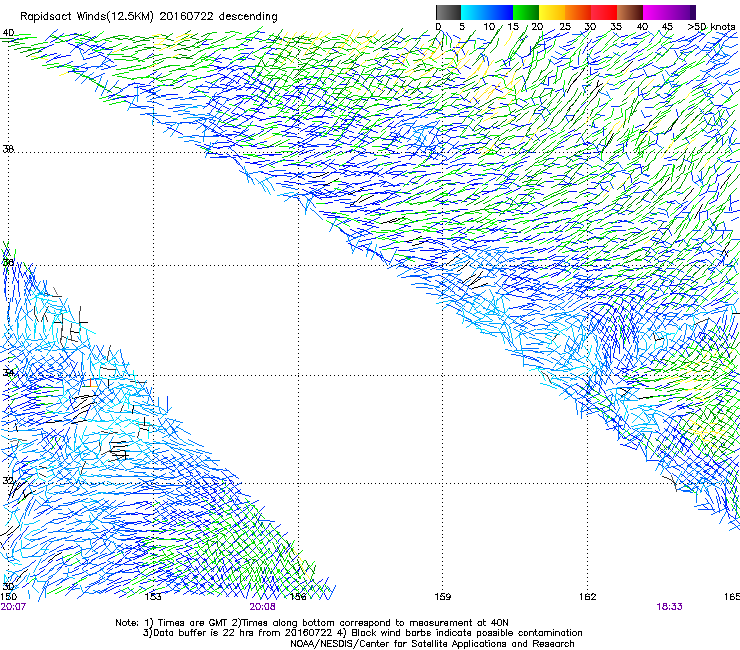Click the legend tick label '45'
The width and height of the screenshot is (740, 650).
pos(667,27)
